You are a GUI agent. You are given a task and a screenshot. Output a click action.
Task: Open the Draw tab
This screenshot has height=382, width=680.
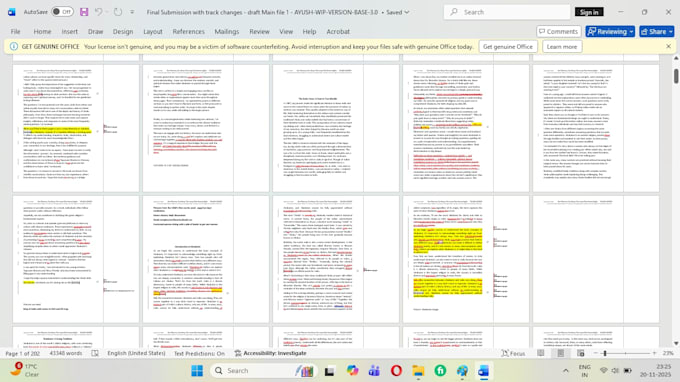(x=95, y=32)
